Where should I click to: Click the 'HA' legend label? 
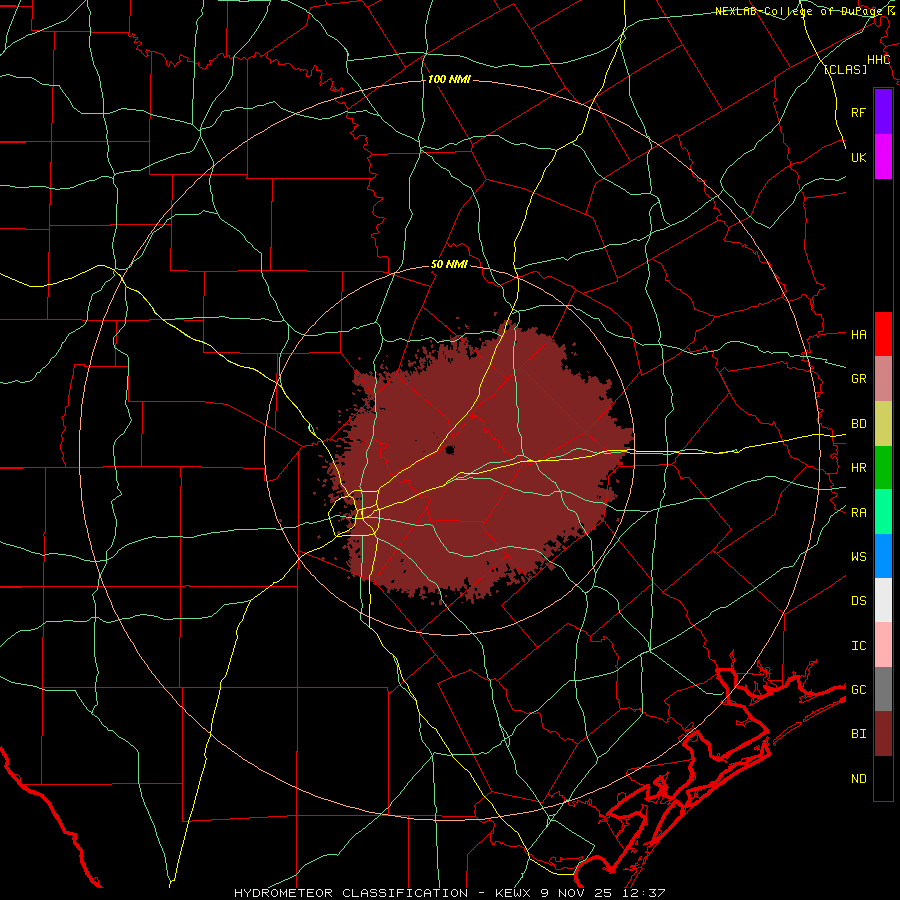point(858,335)
